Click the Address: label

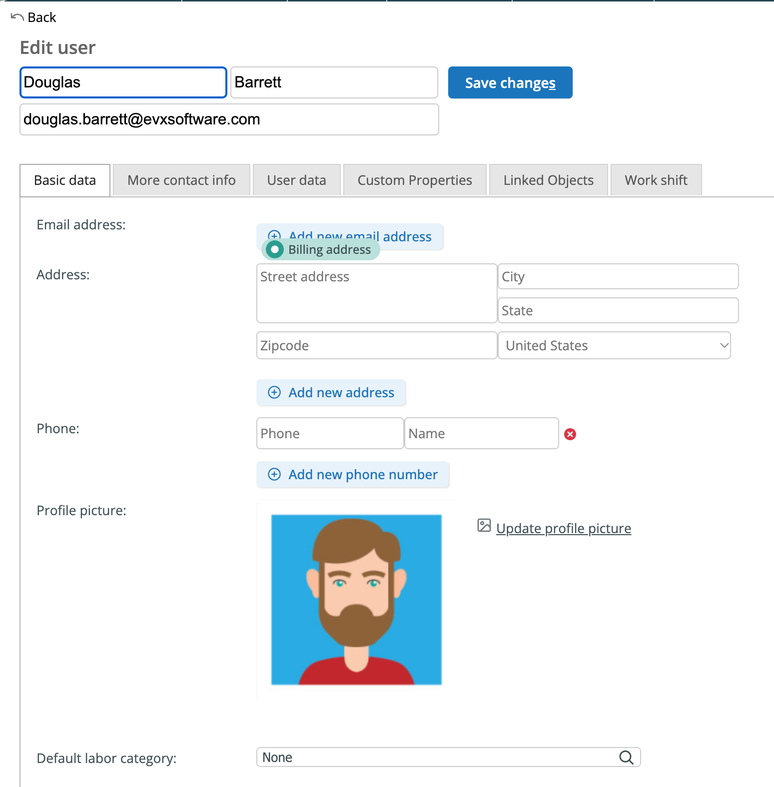pos(63,275)
